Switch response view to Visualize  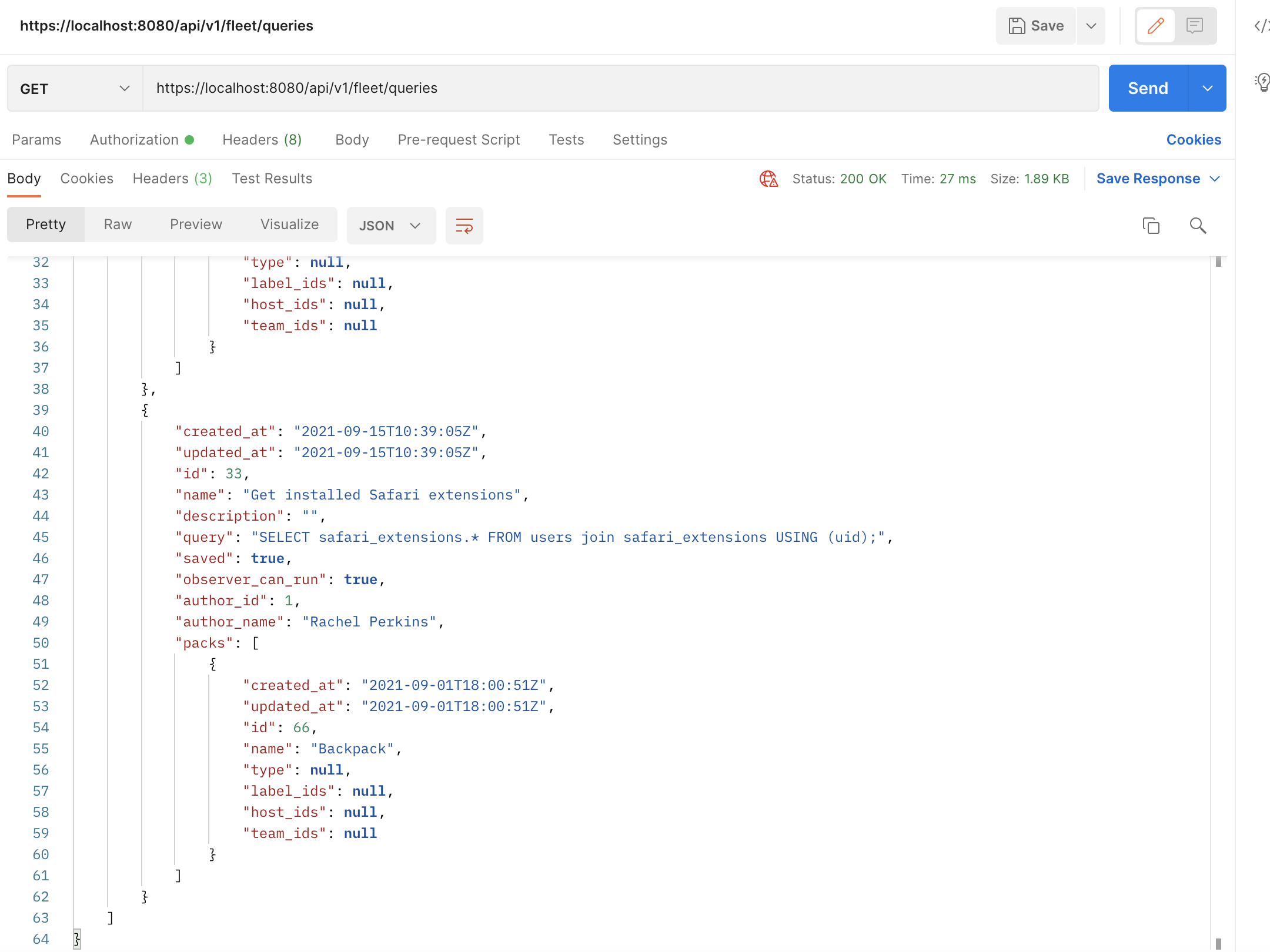coord(289,224)
